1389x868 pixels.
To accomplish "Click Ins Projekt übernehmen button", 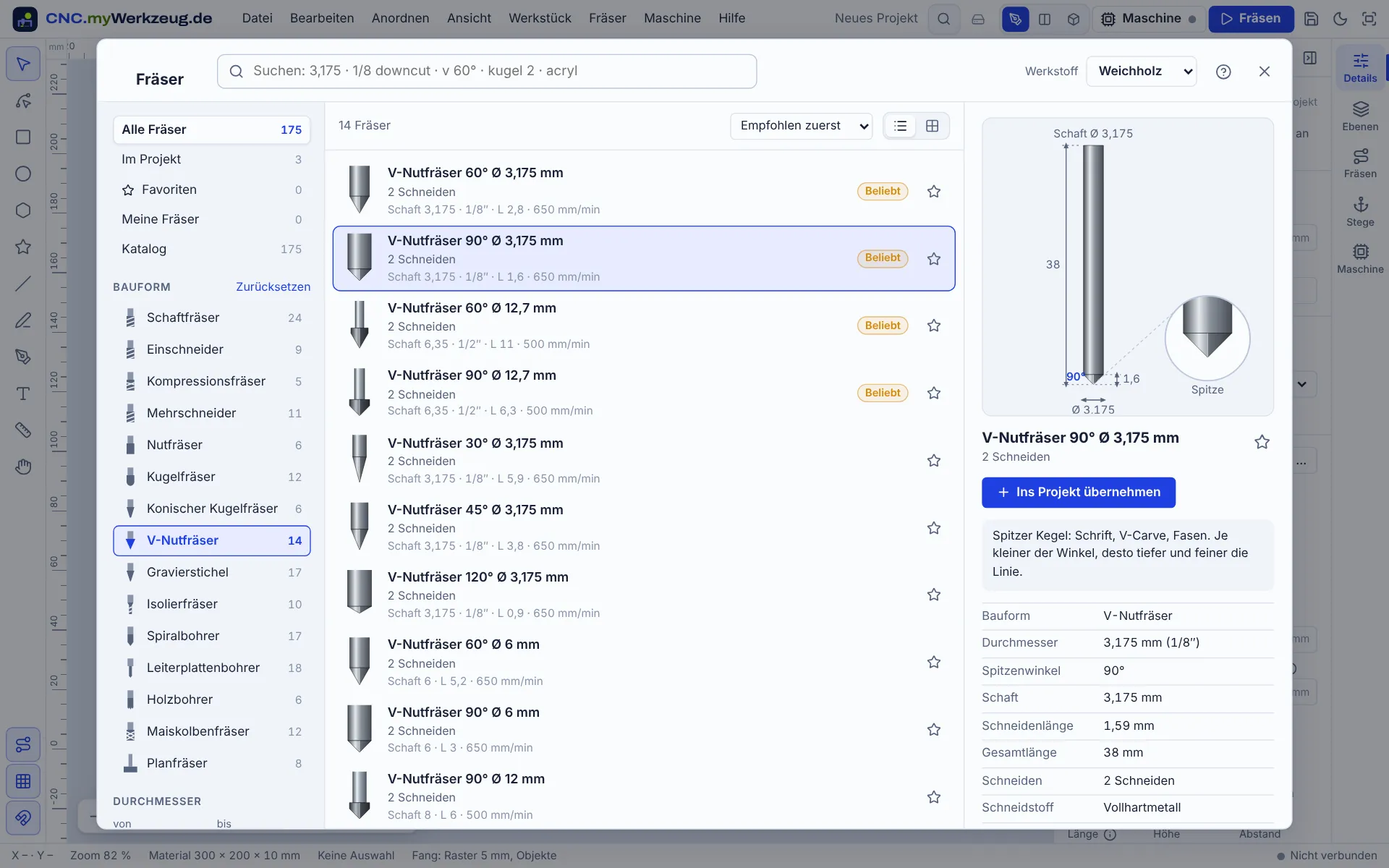I will click(1078, 492).
